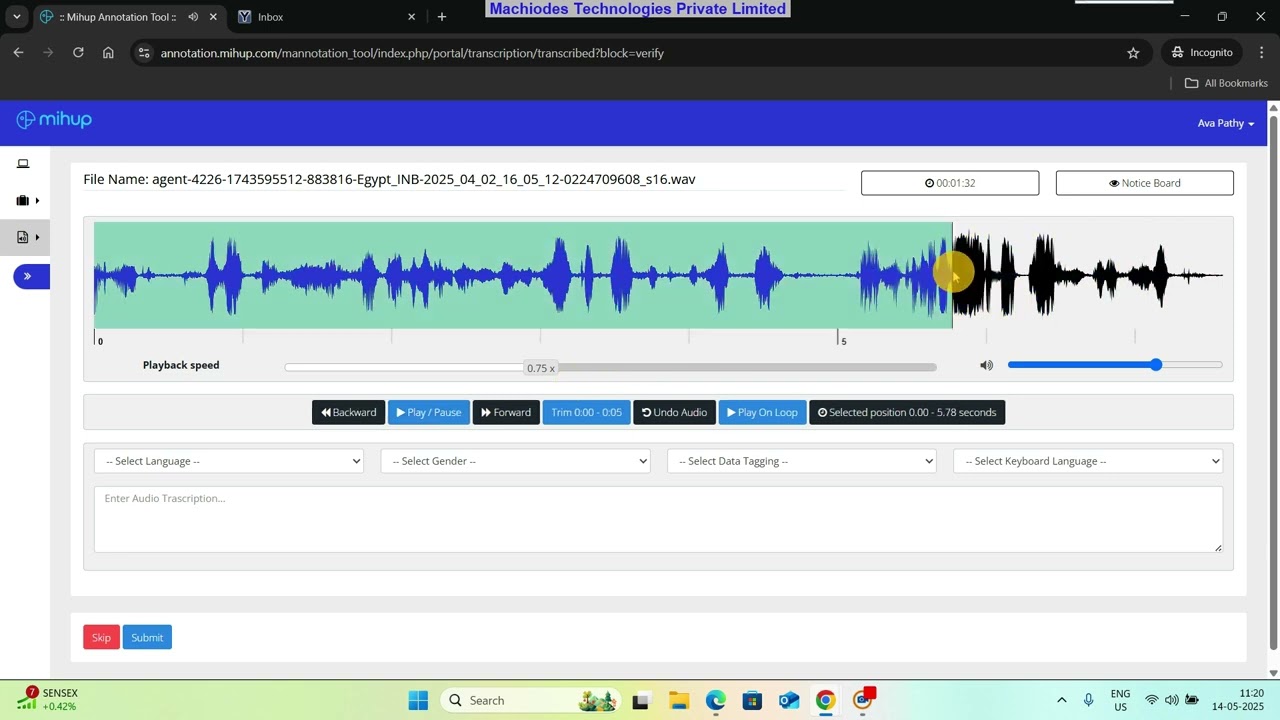Open Microsoft Edge from the taskbar
The width and height of the screenshot is (1280, 720).
[716, 701]
